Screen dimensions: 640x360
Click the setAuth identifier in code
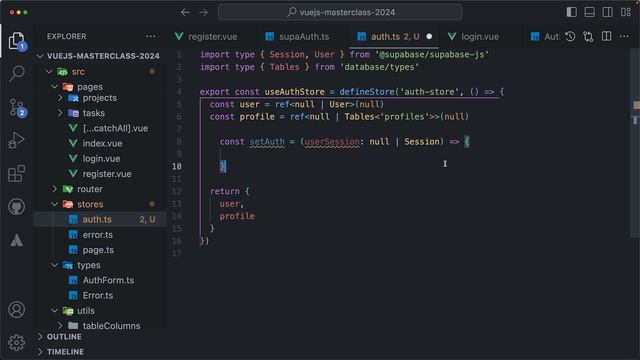point(267,142)
